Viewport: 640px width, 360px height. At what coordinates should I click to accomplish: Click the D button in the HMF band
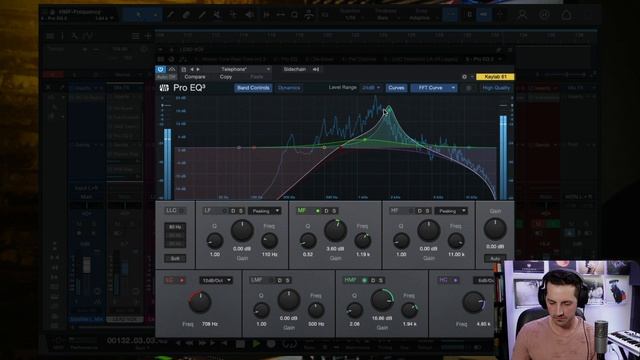coord(373,280)
